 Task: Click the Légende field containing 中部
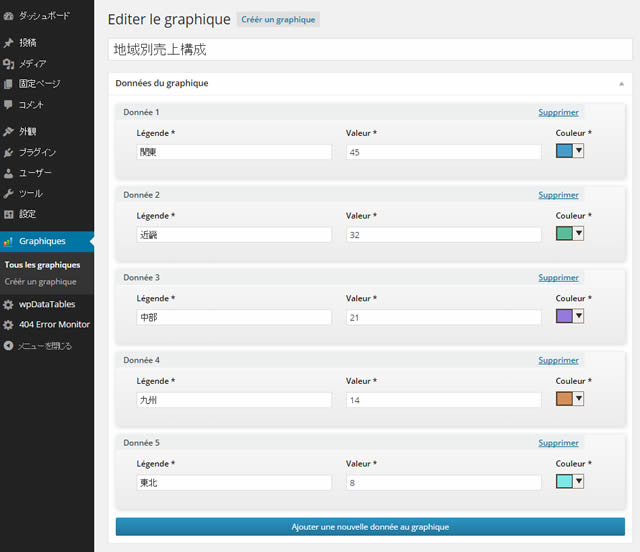234,318
